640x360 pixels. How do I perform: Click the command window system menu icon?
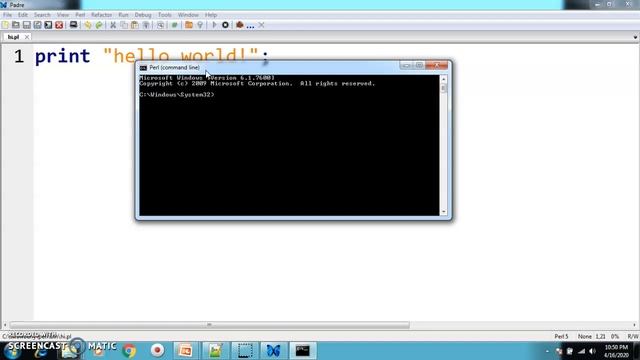(x=143, y=67)
